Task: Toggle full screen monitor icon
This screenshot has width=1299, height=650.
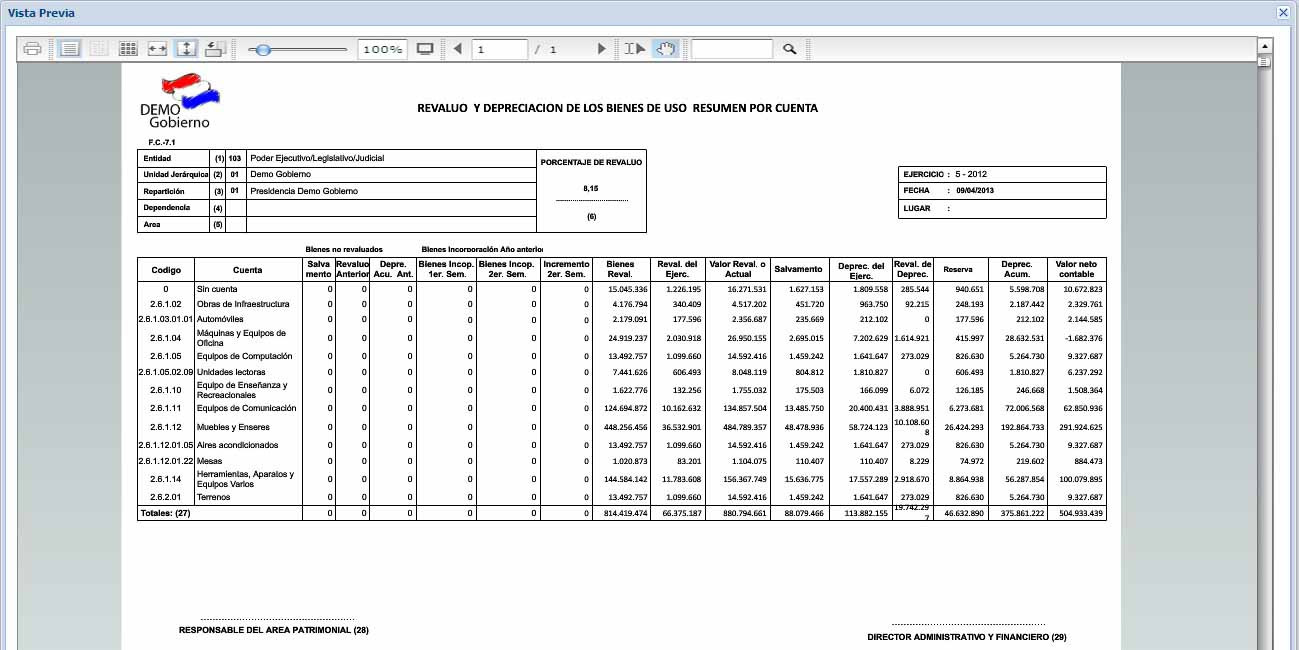Action: (425, 49)
